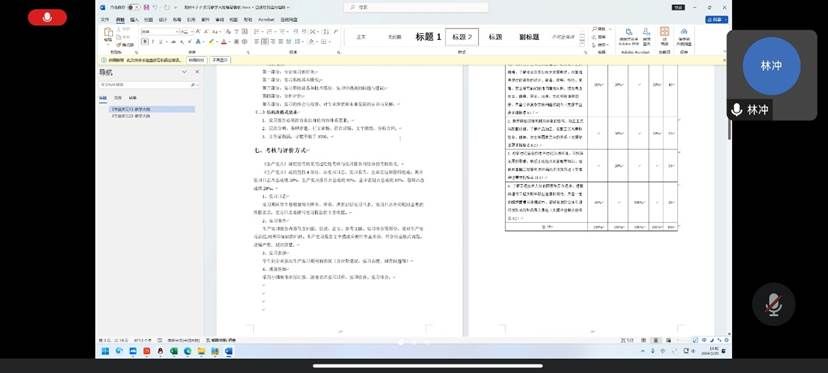
Task: Click the Word icon on the taskbar
Action: click(x=229, y=351)
